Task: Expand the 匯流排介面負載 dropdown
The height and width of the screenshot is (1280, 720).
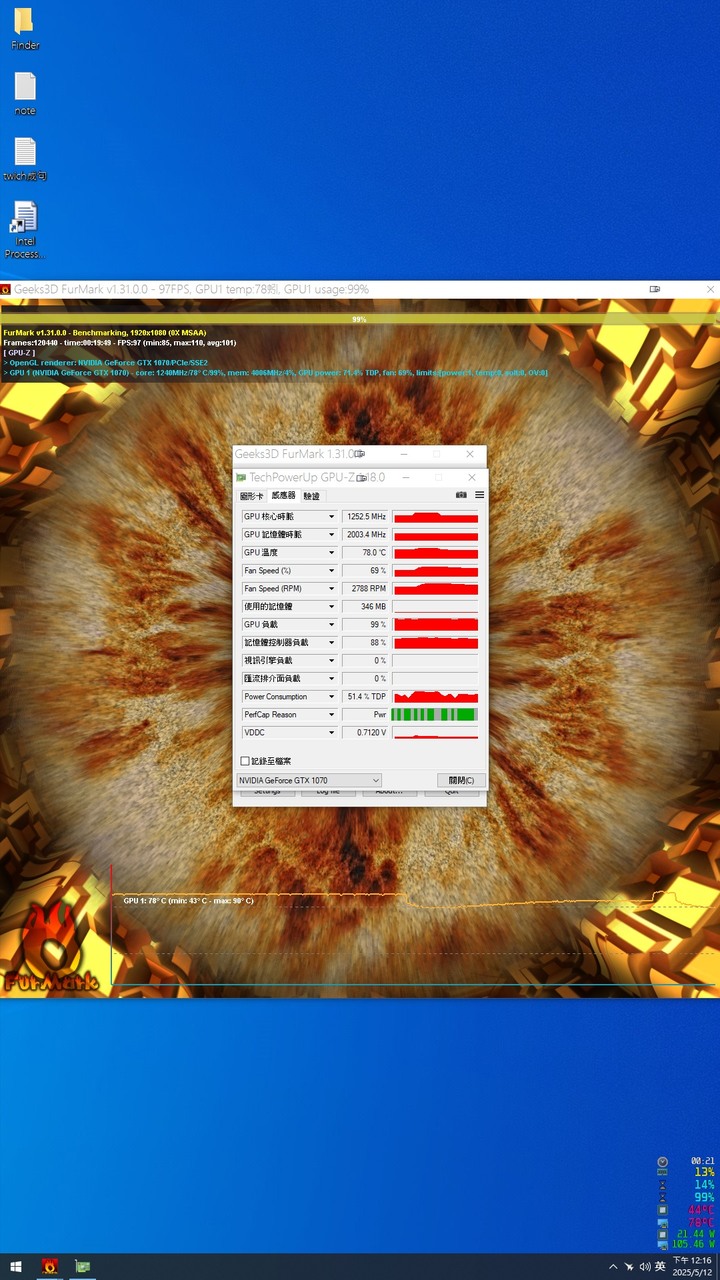Action: [x=331, y=679]
